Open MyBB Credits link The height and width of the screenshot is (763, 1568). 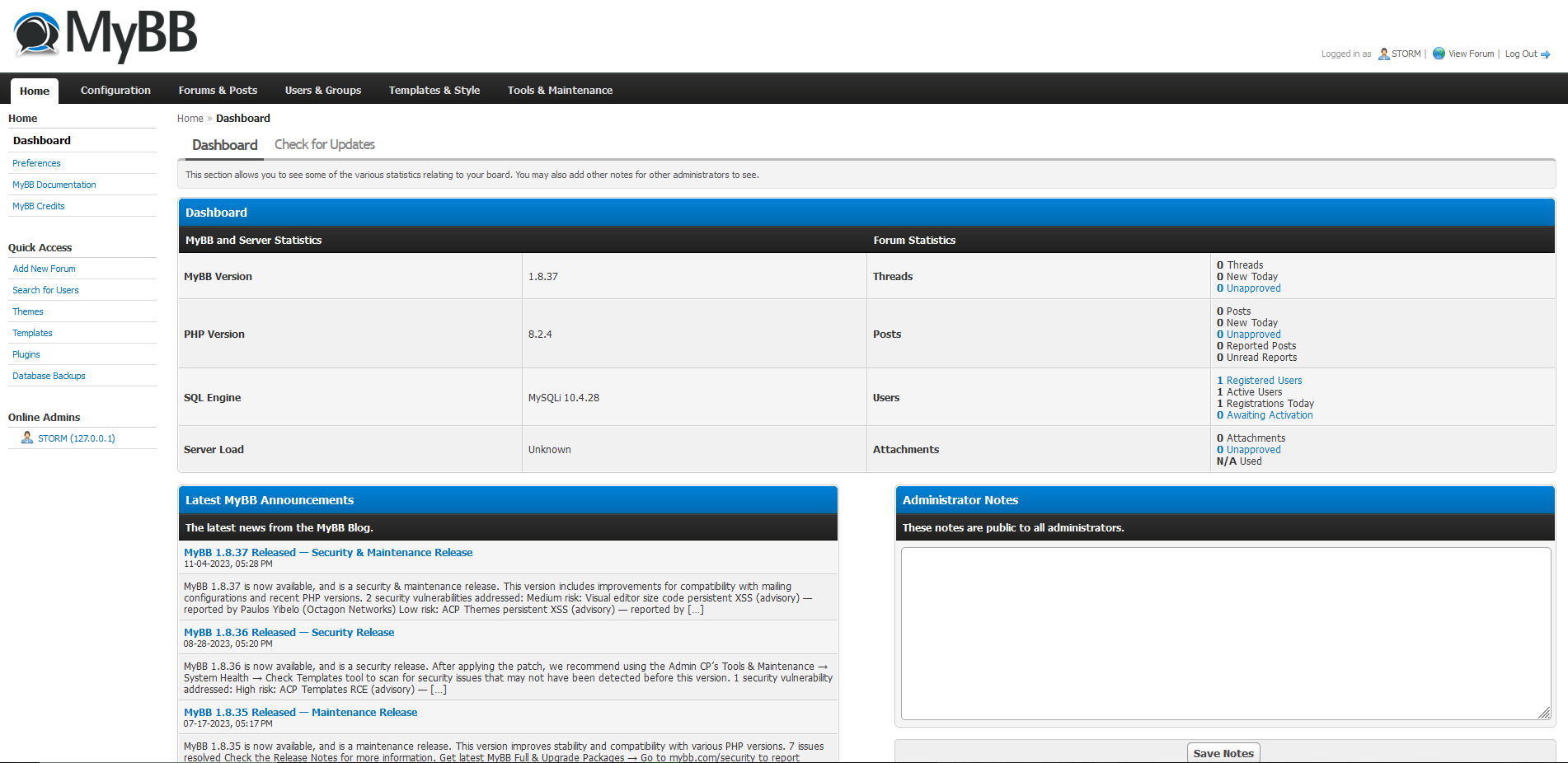pos(39,206)
